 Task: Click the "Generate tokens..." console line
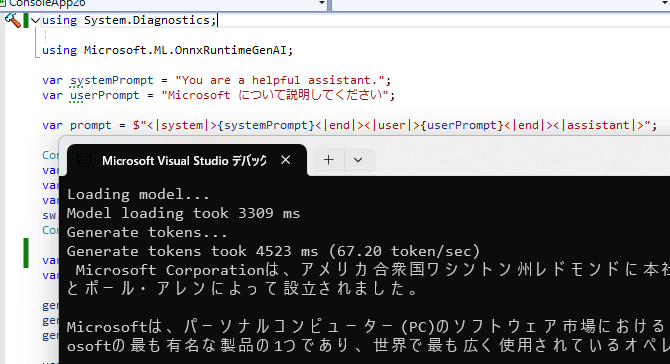147,232
